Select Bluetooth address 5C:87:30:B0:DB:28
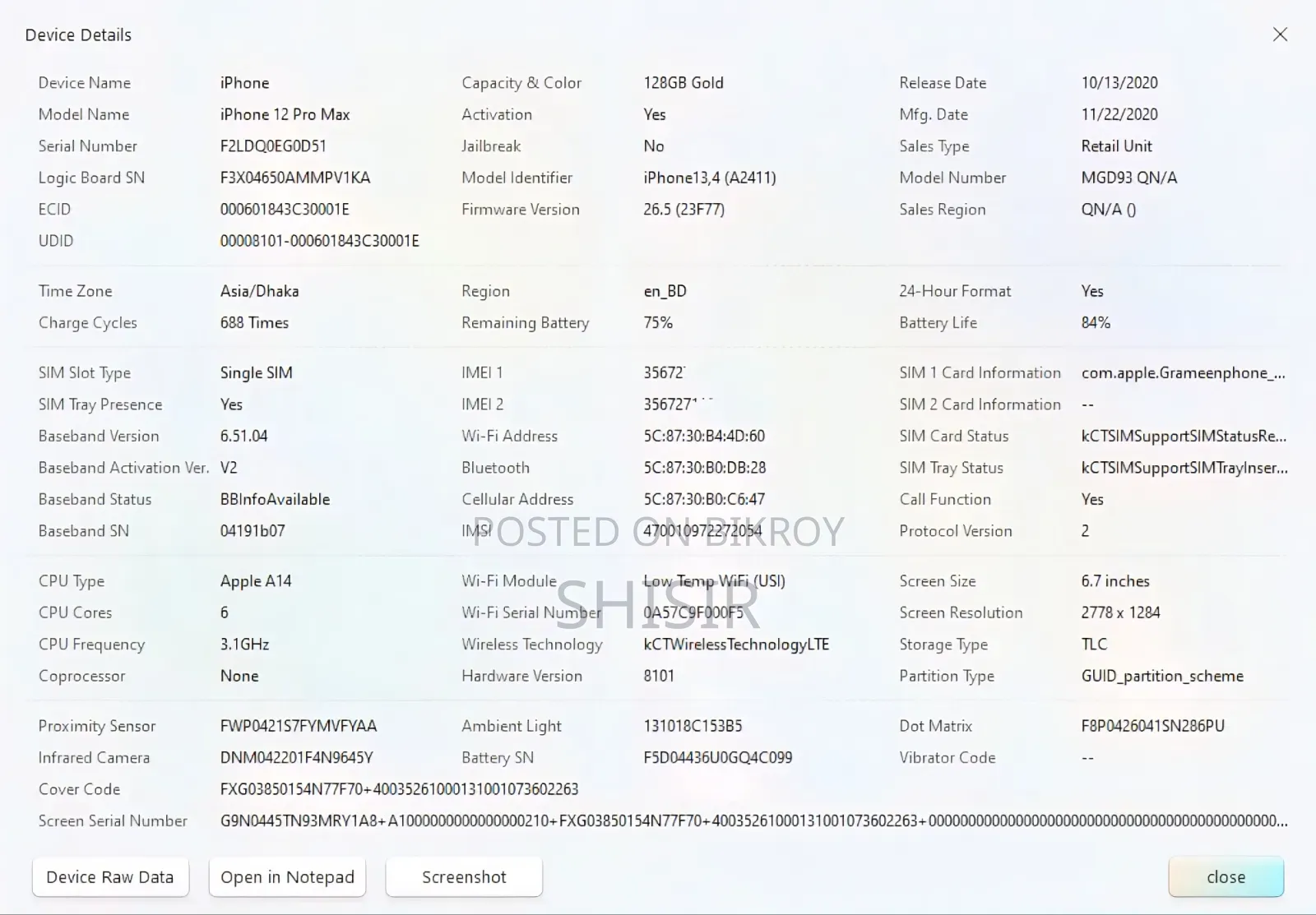 (705, 468)
